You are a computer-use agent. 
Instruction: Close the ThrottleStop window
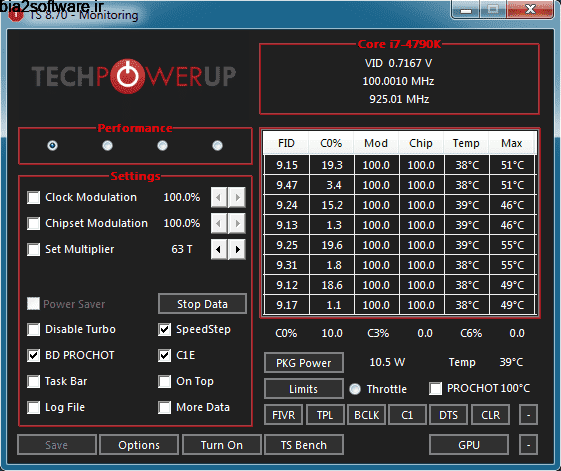click(x=531, y=9)
